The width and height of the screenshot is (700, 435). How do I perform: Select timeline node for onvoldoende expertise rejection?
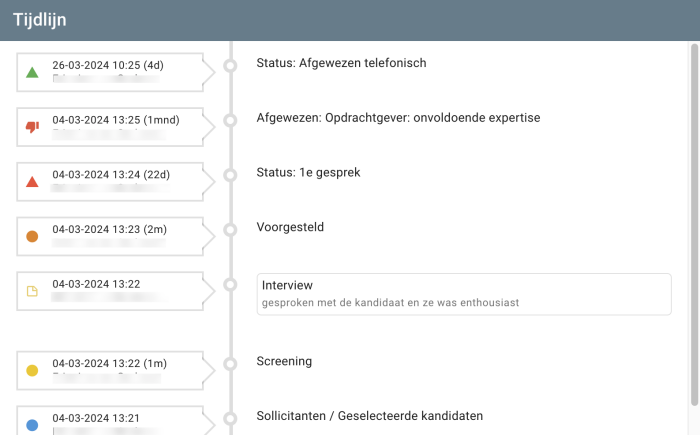tap(230, 120)
